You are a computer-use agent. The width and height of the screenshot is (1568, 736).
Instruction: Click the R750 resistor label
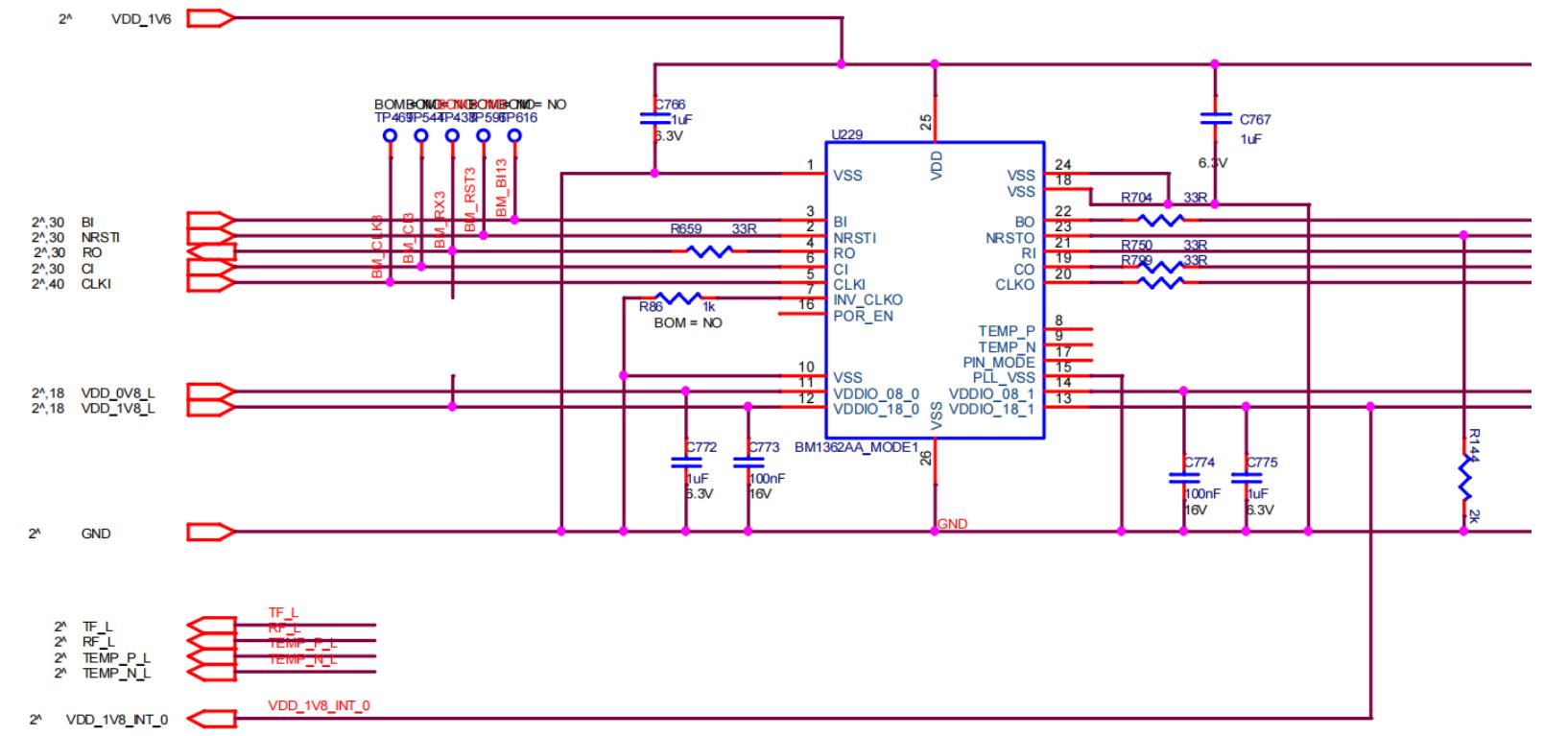point(1136,246)
